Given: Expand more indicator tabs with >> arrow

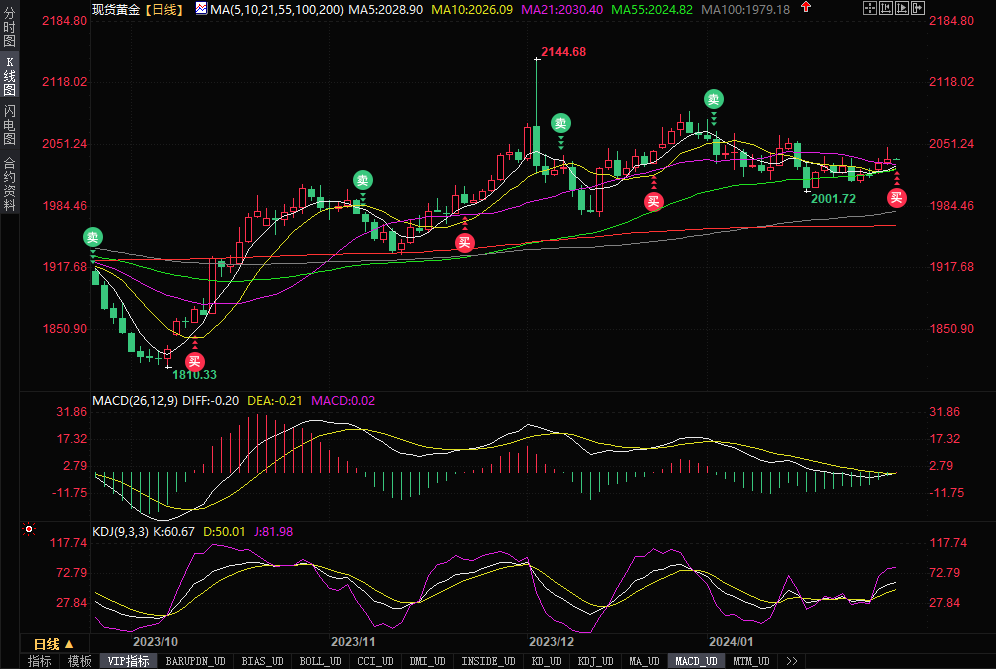Looking at the screenshot, I should 791,661.
